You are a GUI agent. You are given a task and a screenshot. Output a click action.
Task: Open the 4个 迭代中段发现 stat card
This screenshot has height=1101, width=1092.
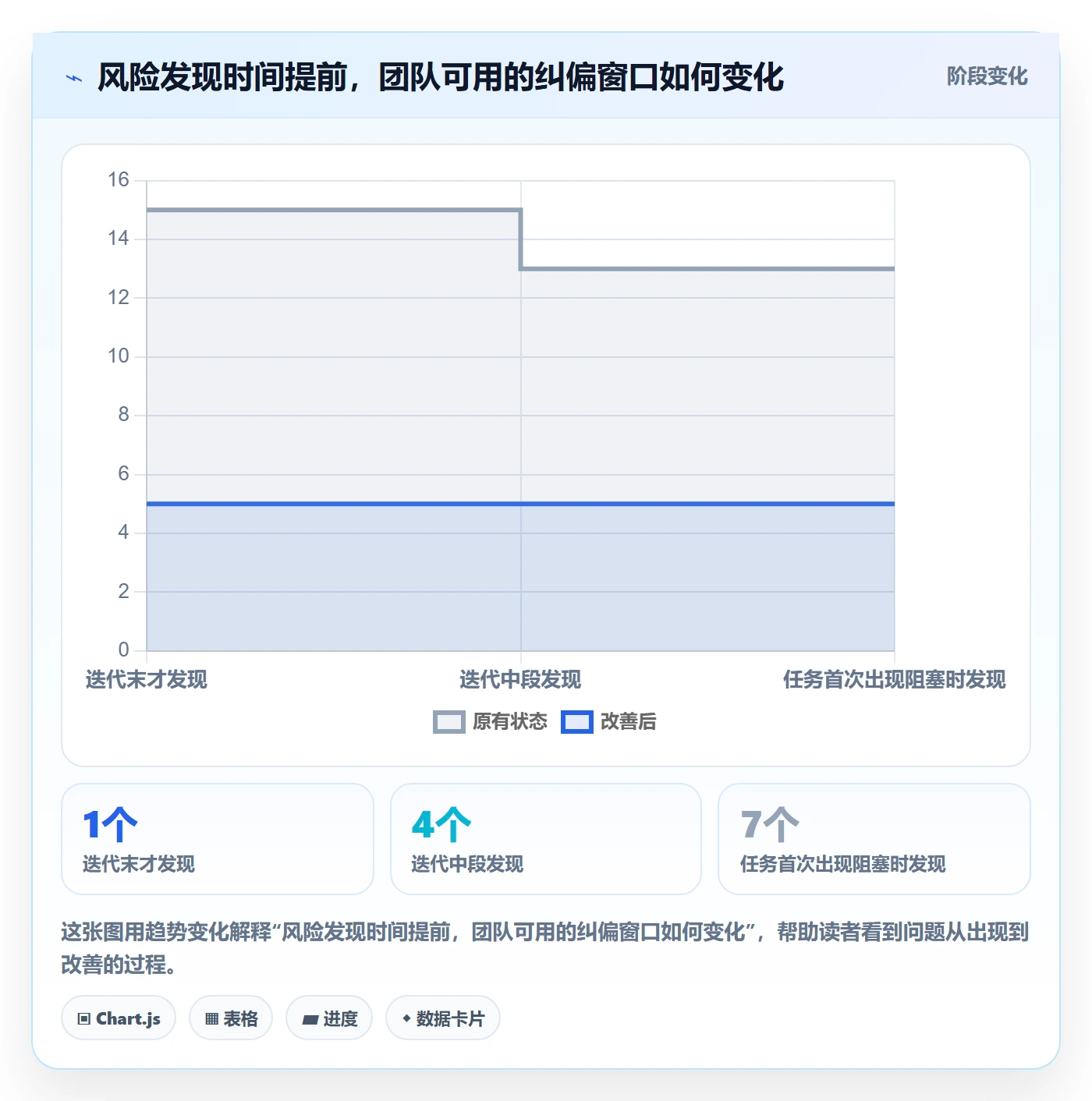tap(546, 839)
